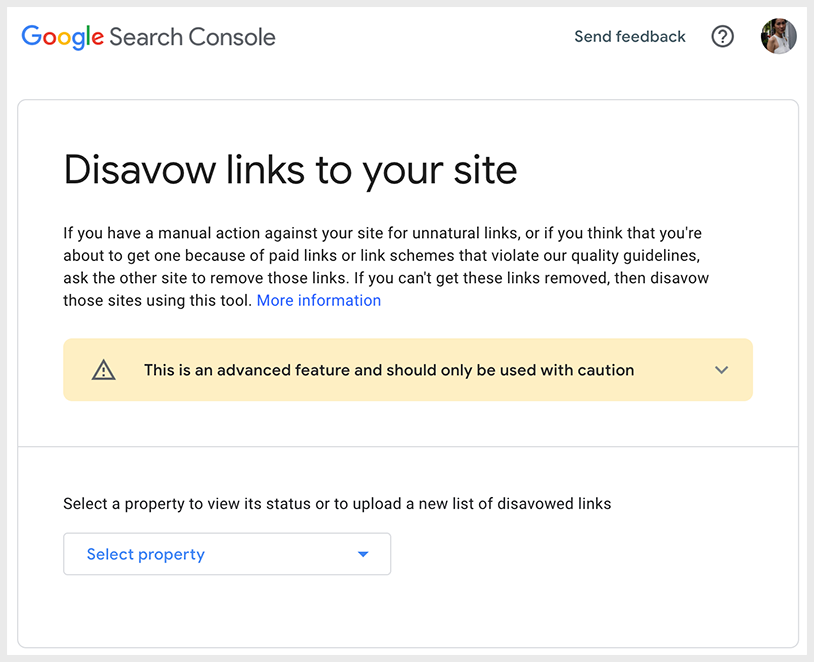Screen dimensions: 814x662
Task: Click the "Disavow links to your site" heading
Action: [290, 170]
